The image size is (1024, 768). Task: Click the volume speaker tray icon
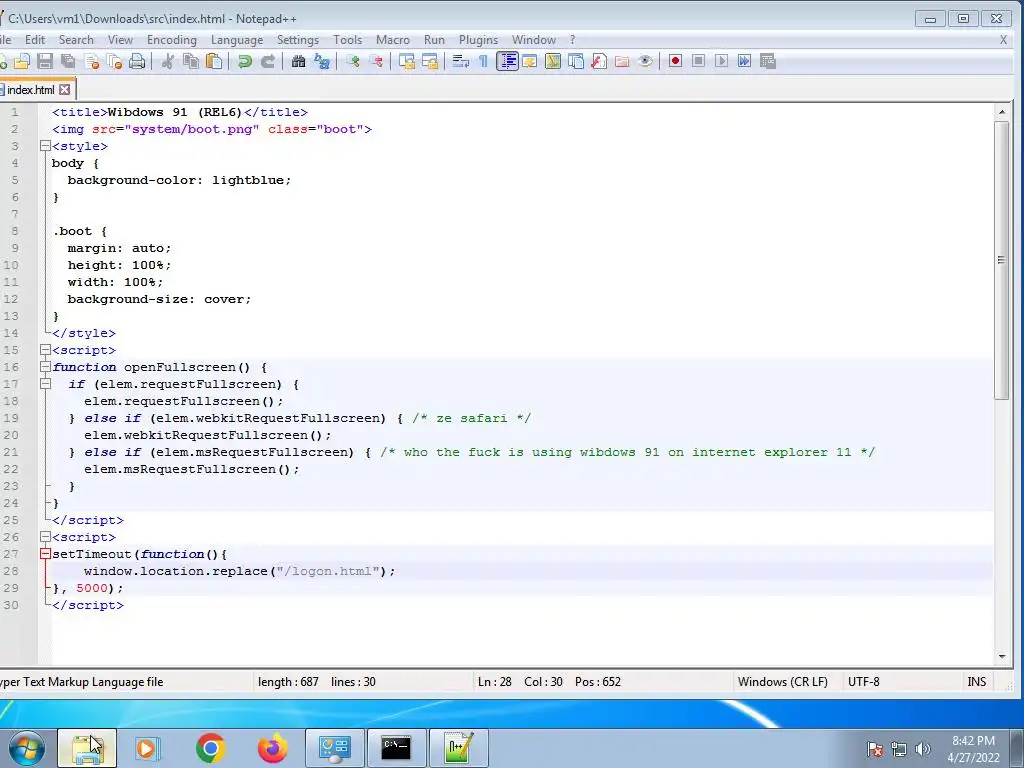coord(922,749)
